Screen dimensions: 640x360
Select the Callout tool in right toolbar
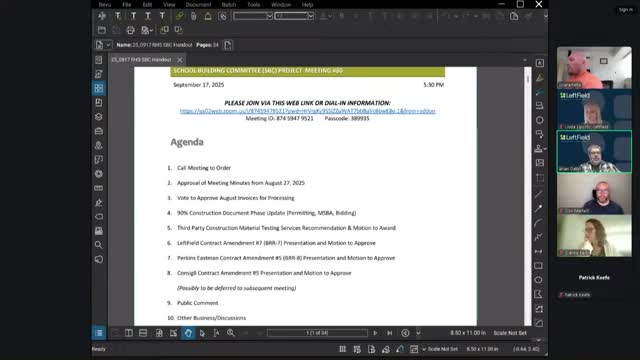tap(540, 134)
